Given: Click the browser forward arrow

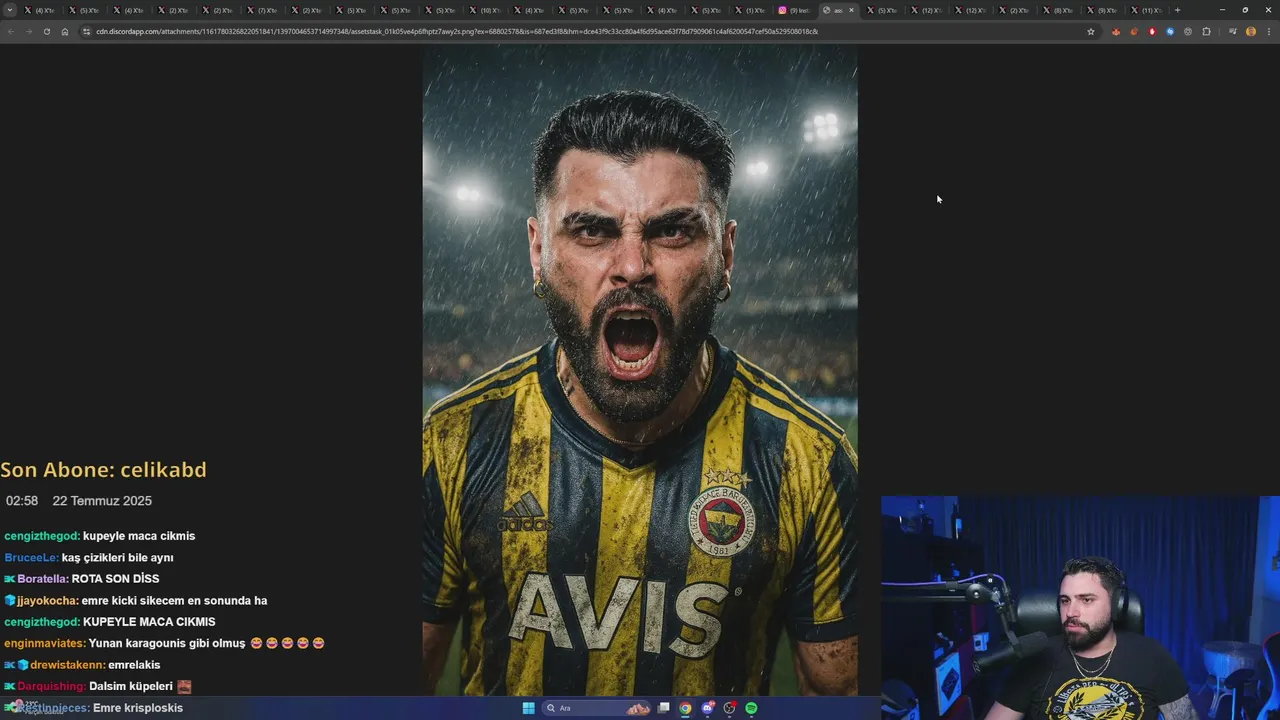Looking at the screenshot, I should click(28, 31).
